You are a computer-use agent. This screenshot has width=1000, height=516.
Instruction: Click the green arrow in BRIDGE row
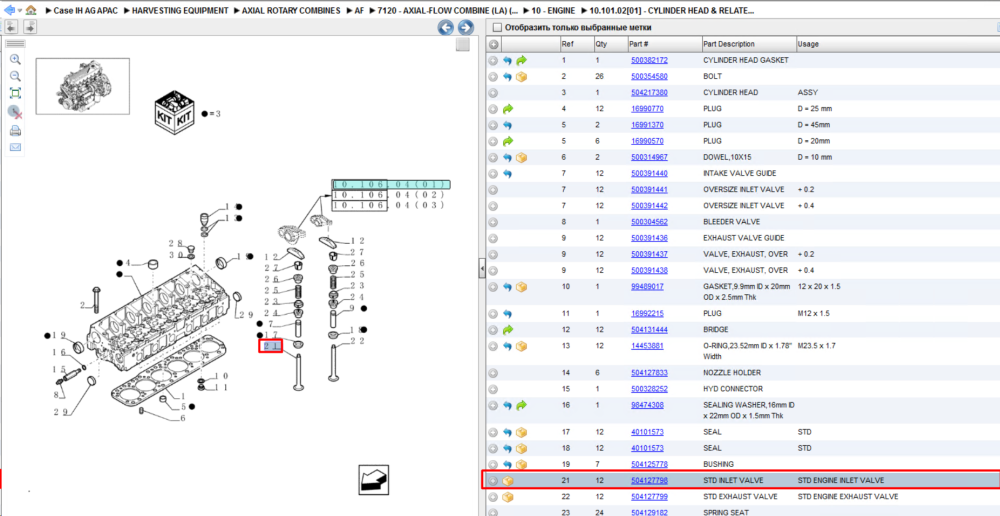[x=508, y=330]
